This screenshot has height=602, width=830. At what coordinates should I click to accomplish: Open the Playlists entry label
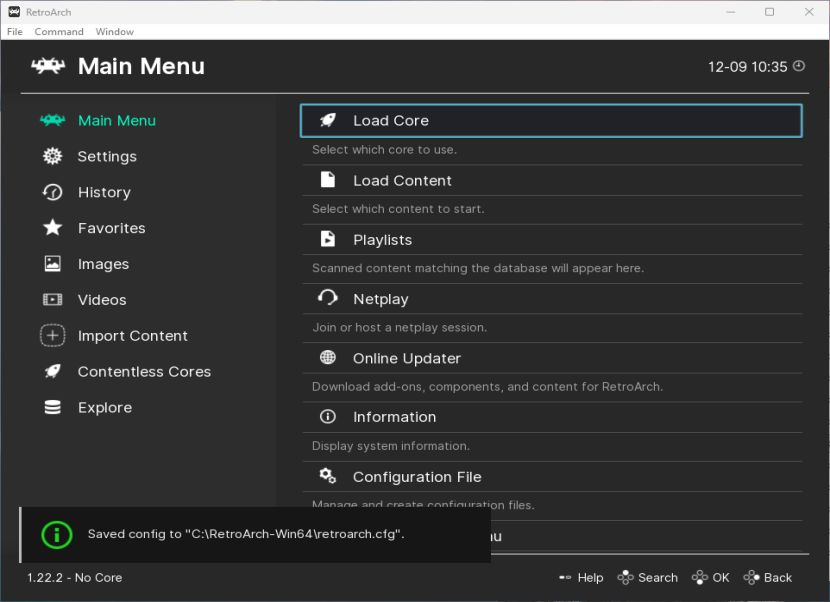tap(383, 240)
